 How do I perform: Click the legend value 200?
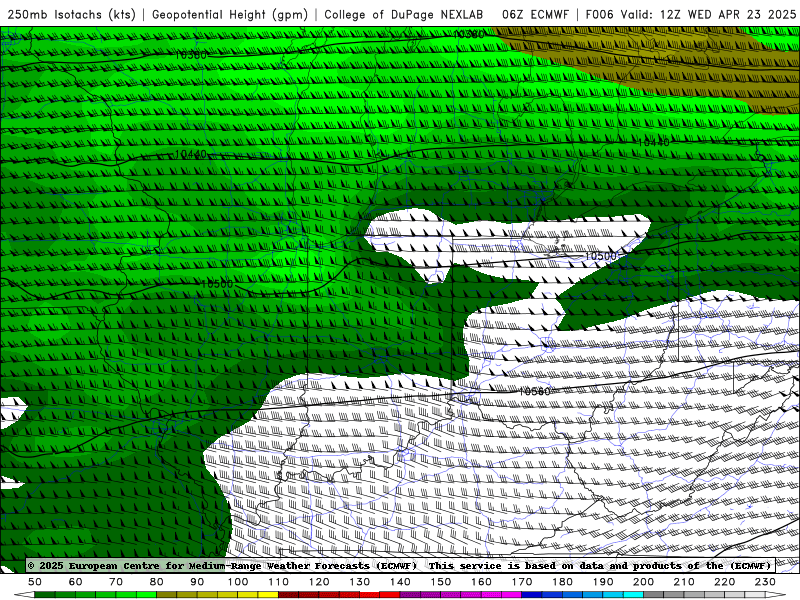click(x=643, y=582)
